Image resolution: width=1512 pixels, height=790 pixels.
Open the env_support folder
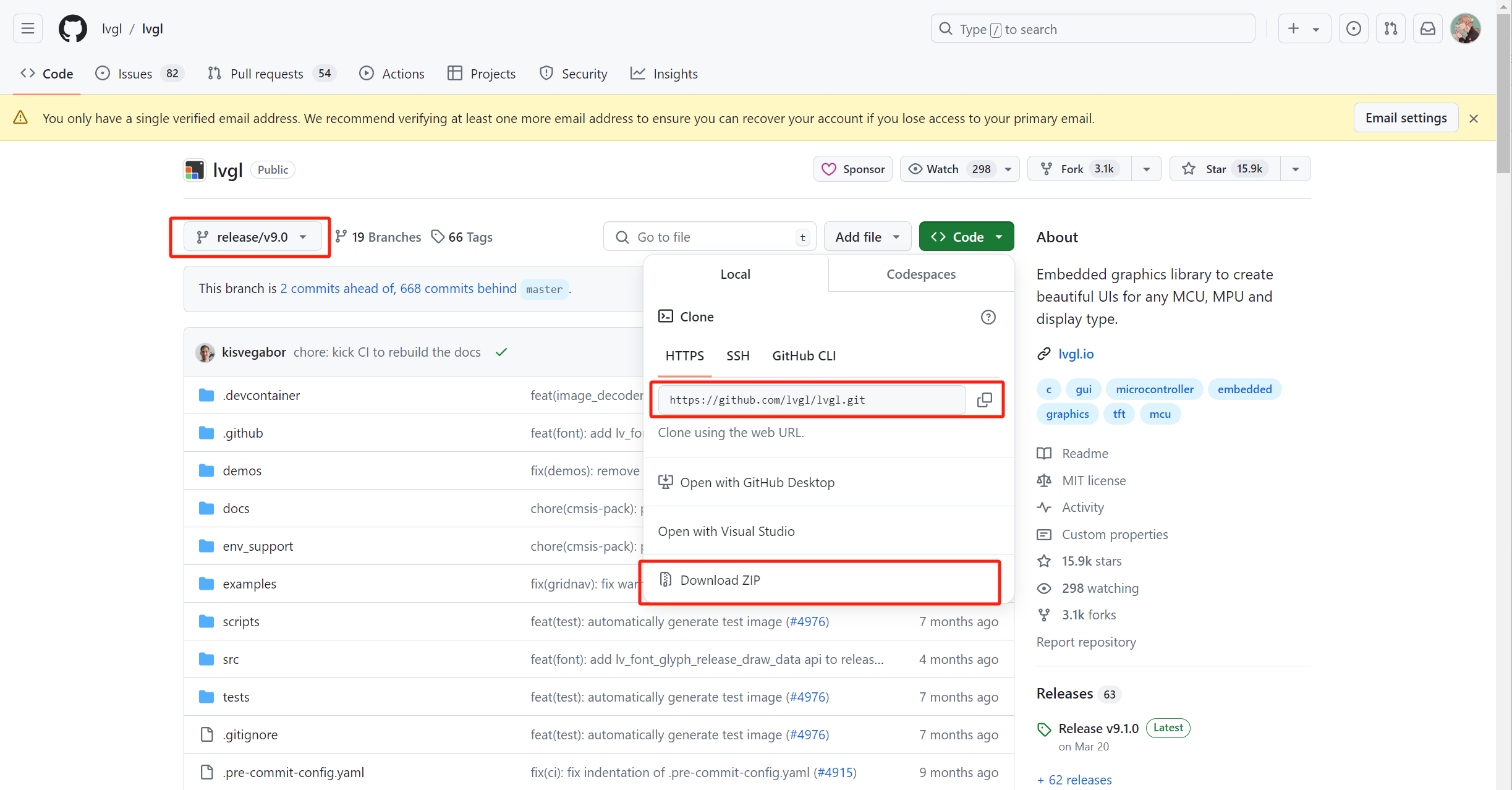[x=258, y=546]
